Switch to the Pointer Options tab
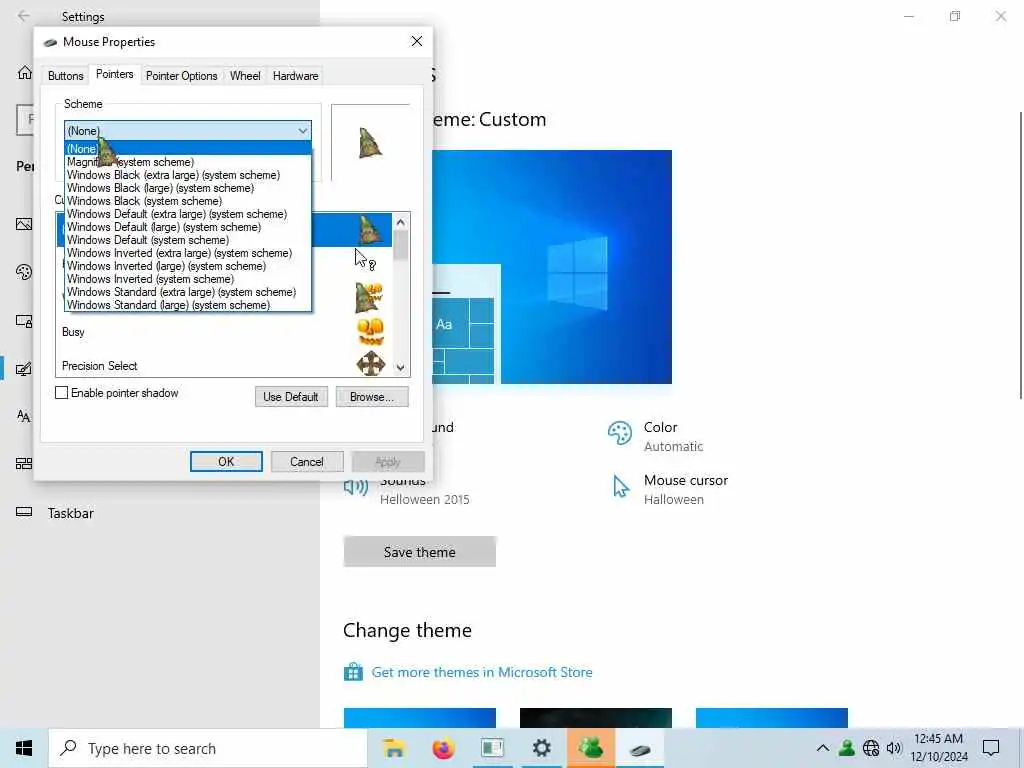The image size is (1024, 768). 182,76
